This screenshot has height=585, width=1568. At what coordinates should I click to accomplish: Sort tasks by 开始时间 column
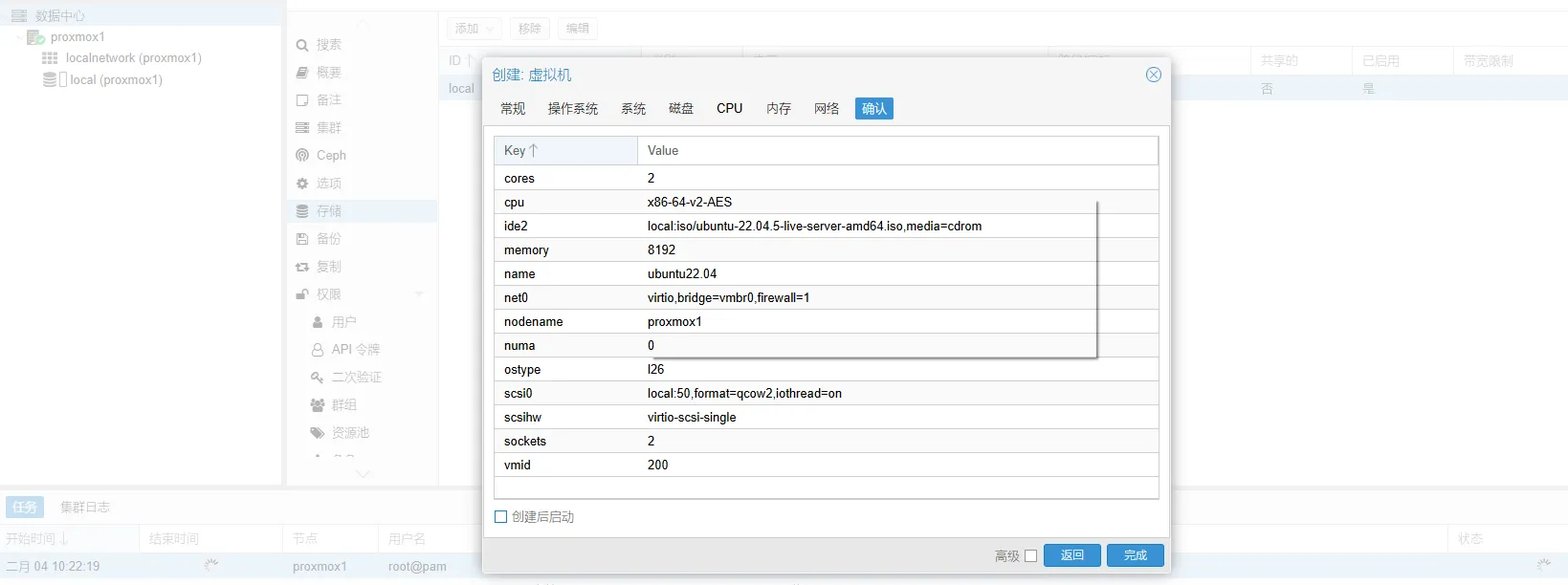69,539
